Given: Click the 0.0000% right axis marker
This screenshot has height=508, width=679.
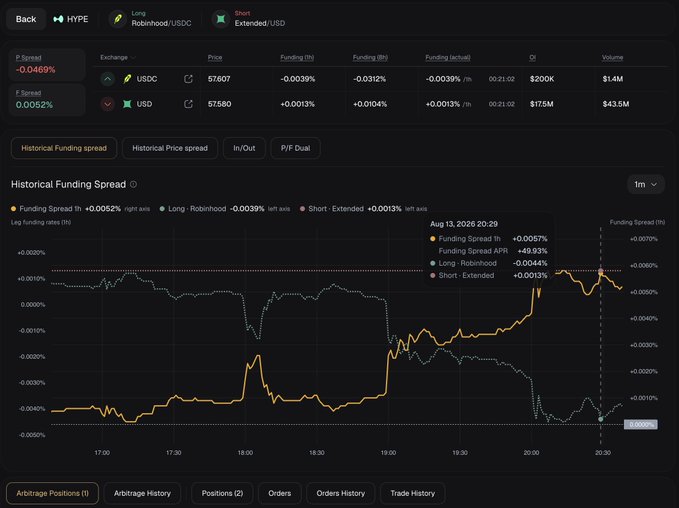Looking at the screenshot, I should pos(640,424).
